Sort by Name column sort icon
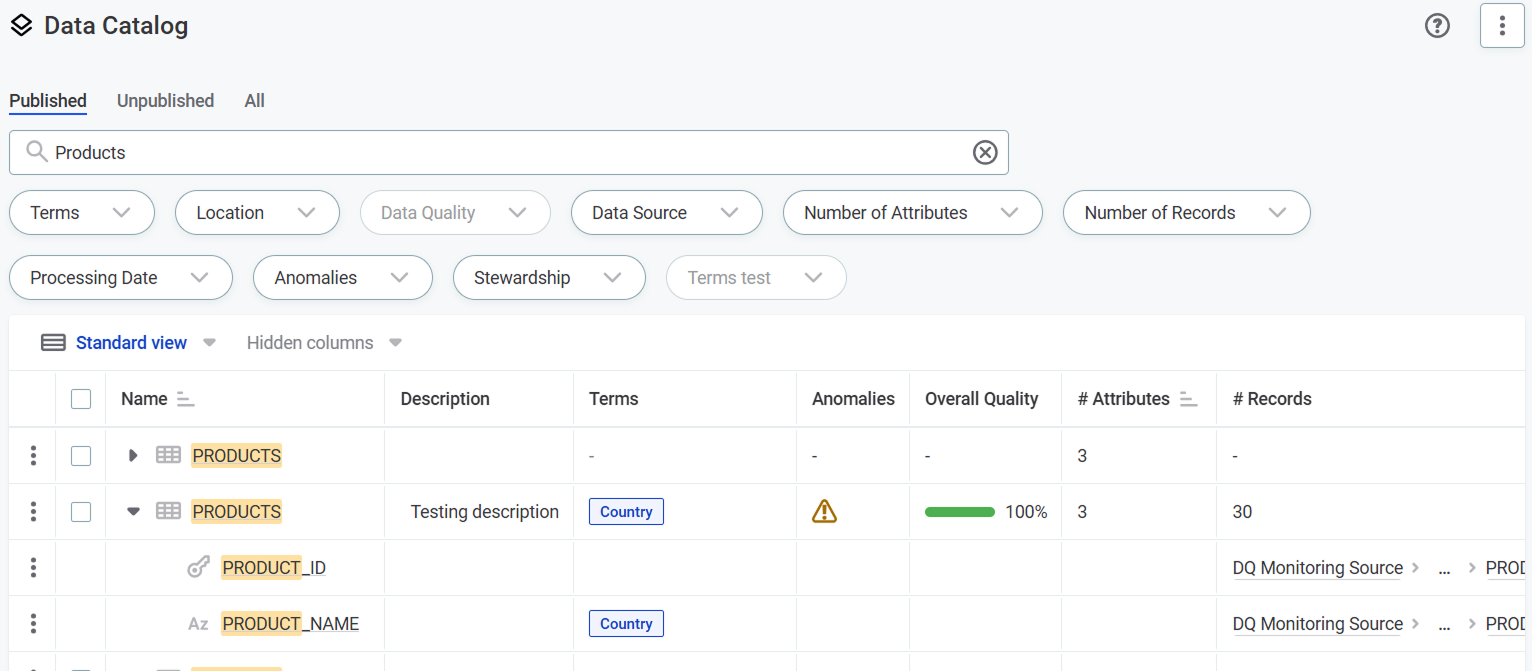This screenshot has height=671, width=1532. [x=185, y=399]
